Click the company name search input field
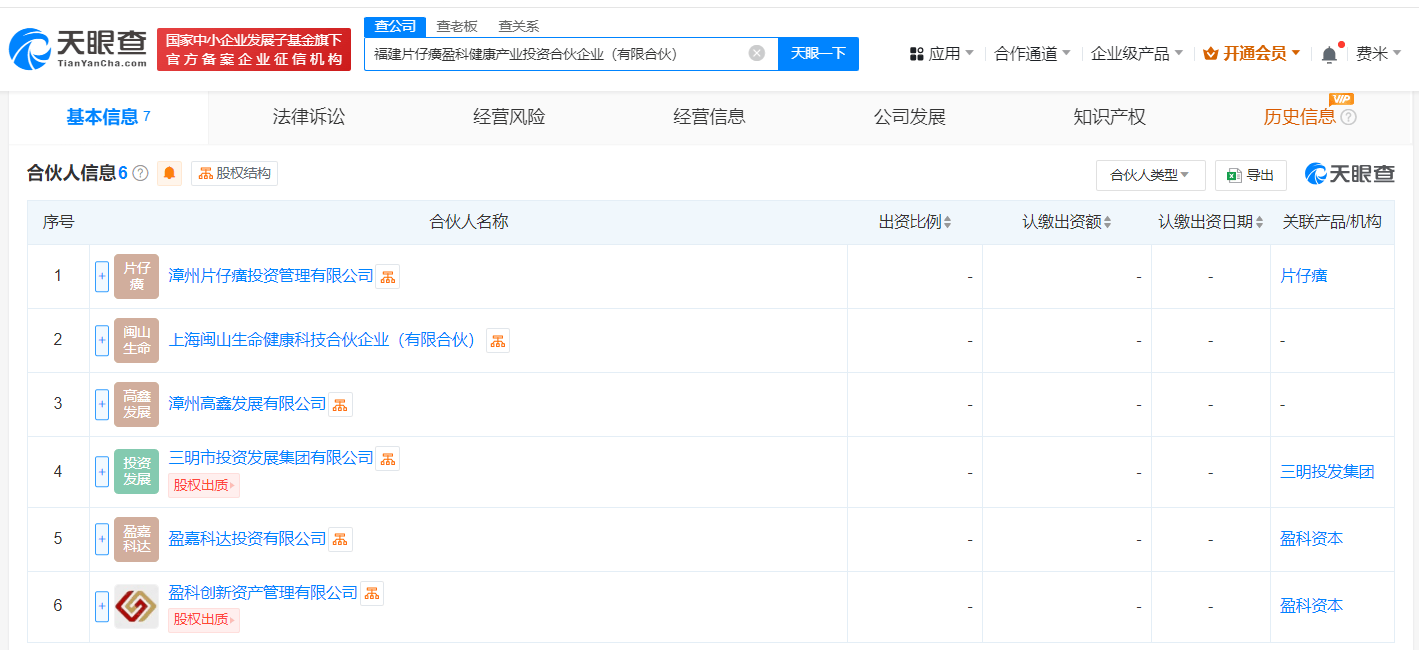The width and height of the screenshot is (1419, 650). pos(555,54)
